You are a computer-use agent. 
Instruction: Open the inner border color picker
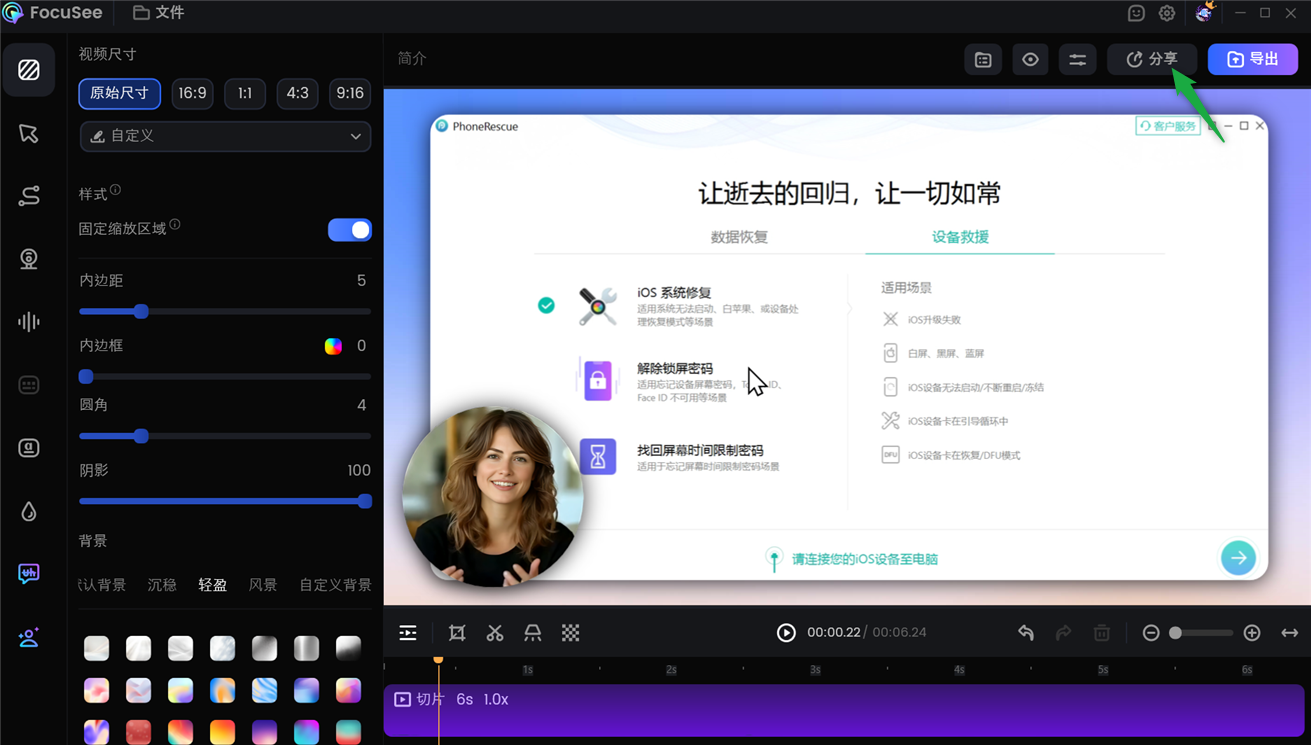point(333,346)
